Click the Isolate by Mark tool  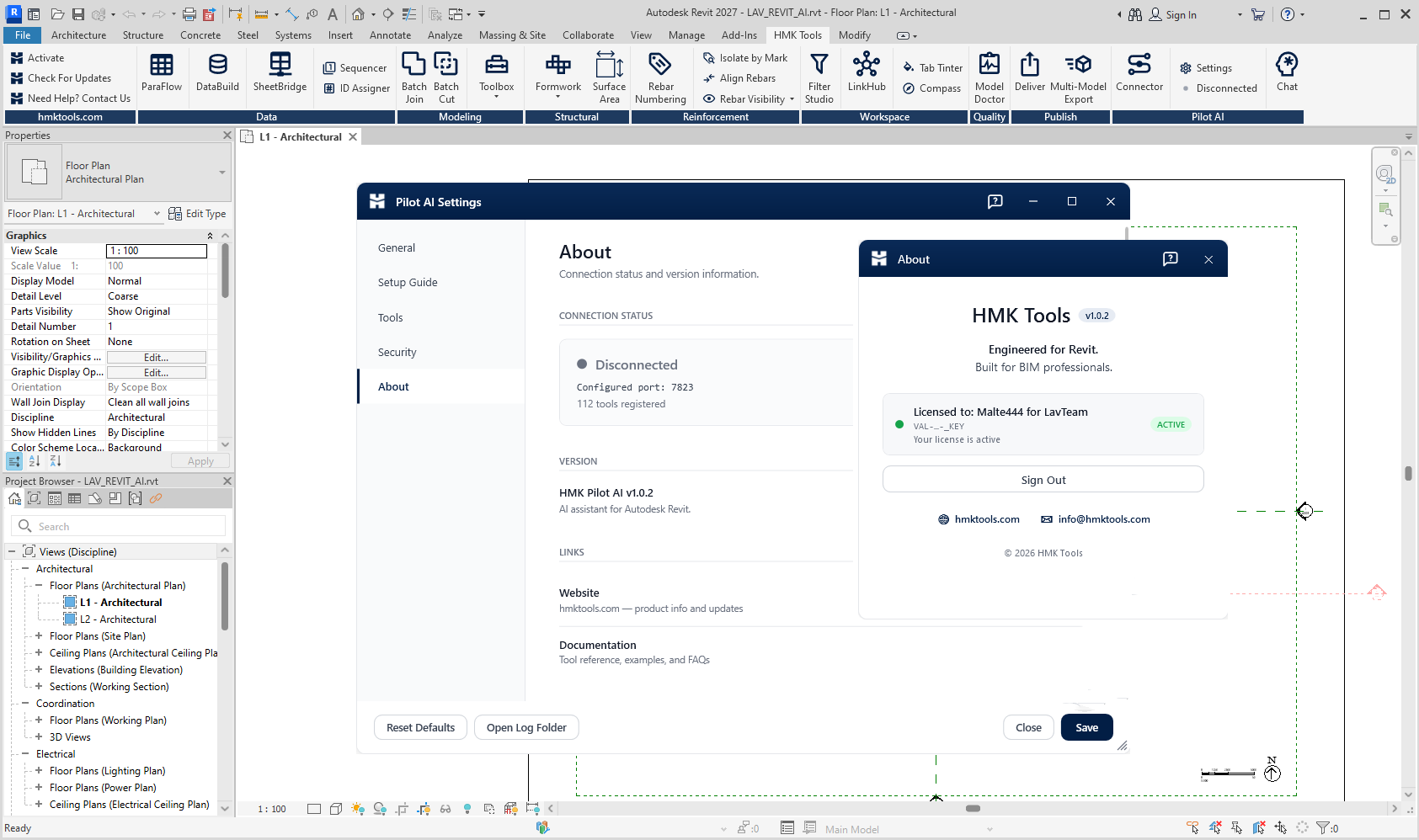pos(745,58)
